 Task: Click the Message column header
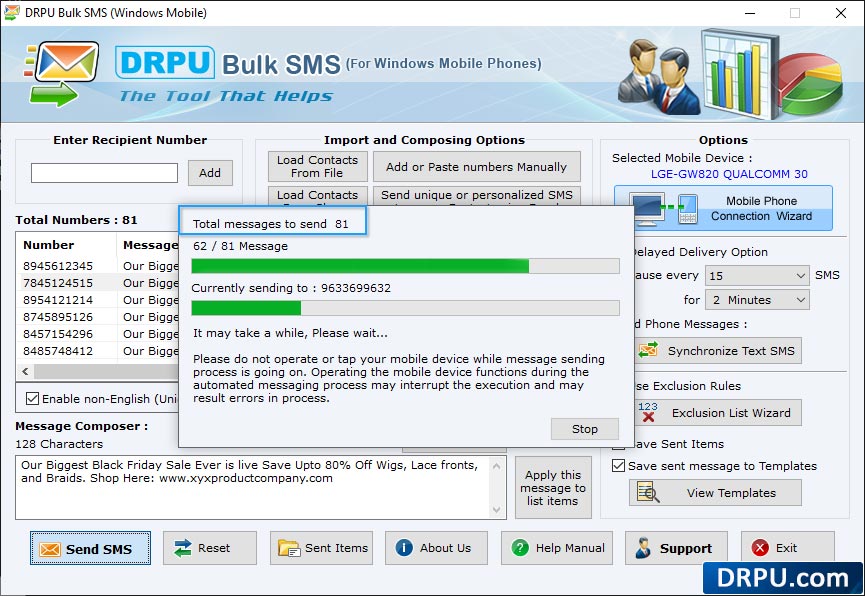[x=148, y=245]
